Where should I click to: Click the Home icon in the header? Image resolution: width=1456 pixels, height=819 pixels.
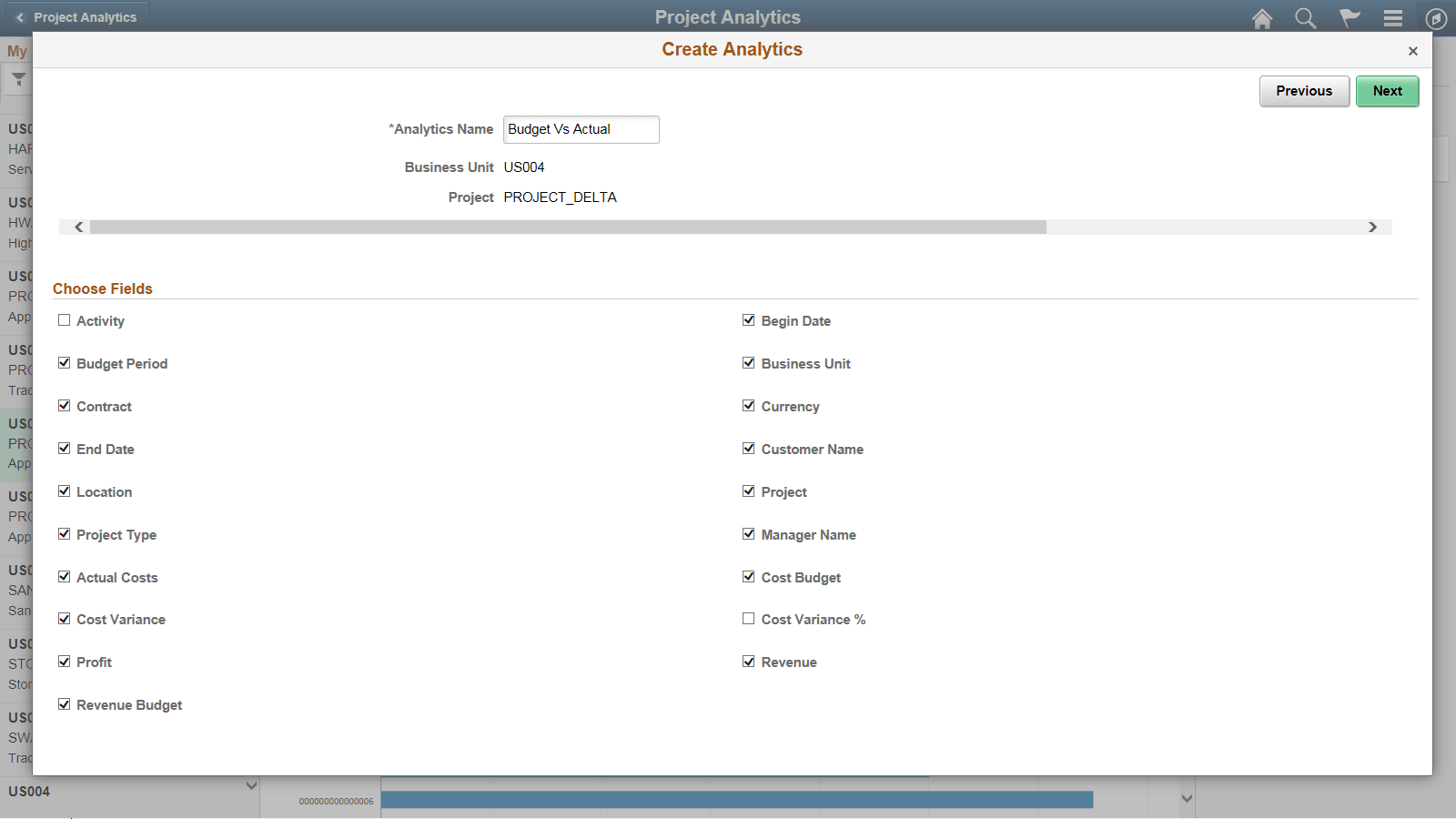tap(1262, 17)
